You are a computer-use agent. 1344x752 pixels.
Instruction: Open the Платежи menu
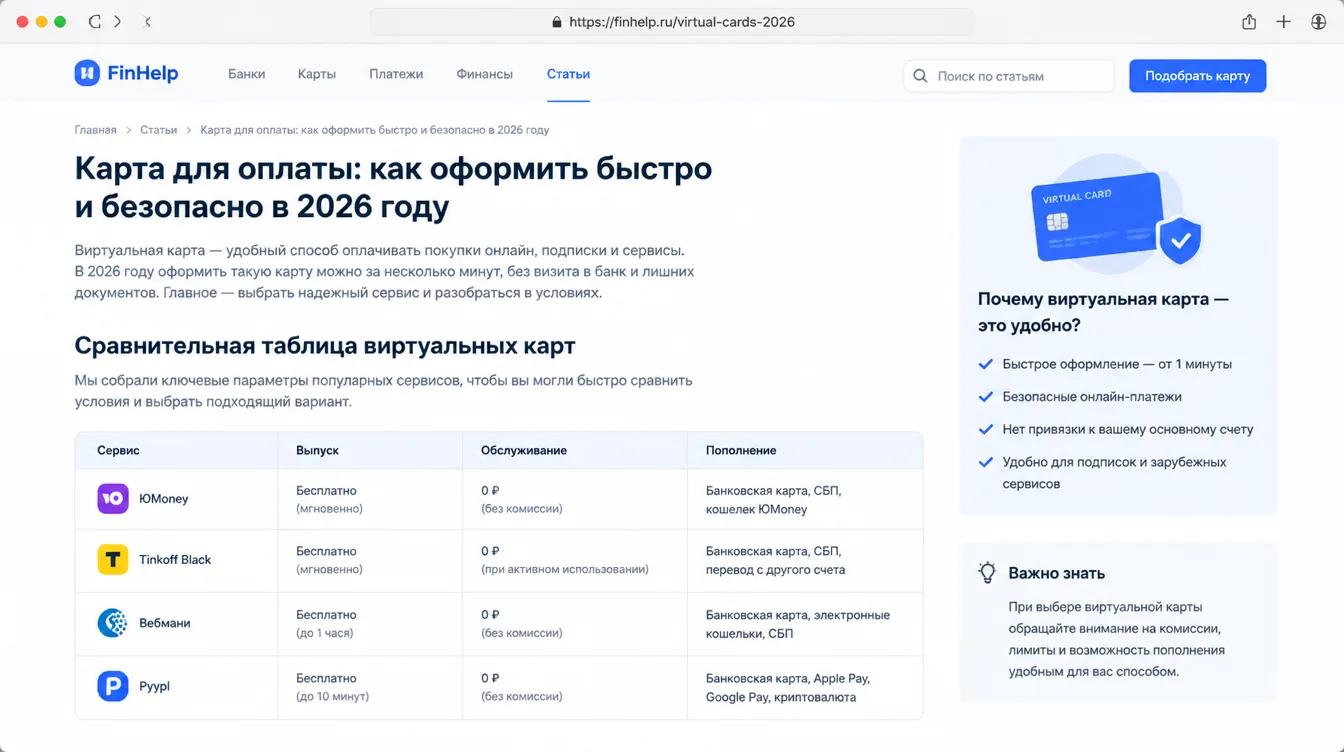pyautogui.click(x=396, y=74)
